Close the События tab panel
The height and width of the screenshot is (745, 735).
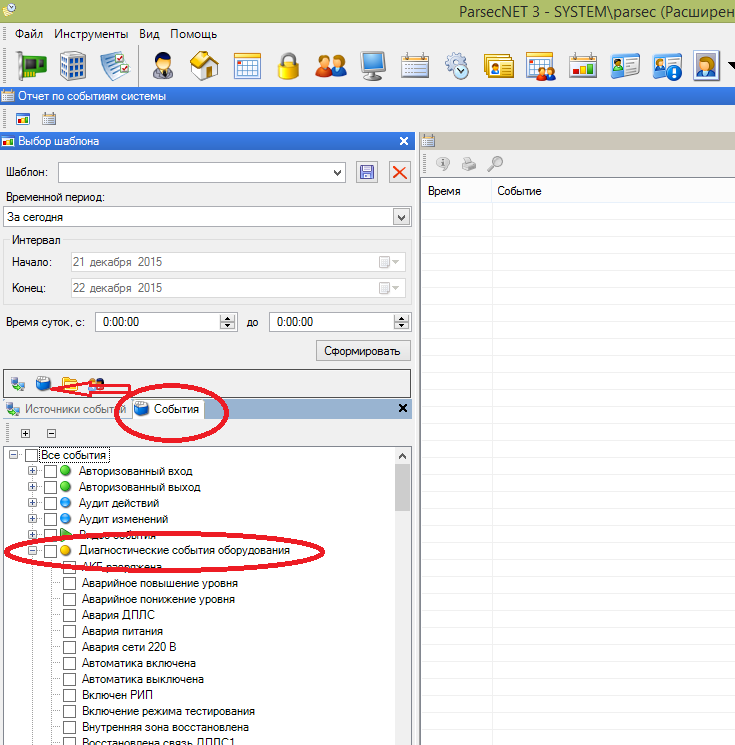click(402, 408)
